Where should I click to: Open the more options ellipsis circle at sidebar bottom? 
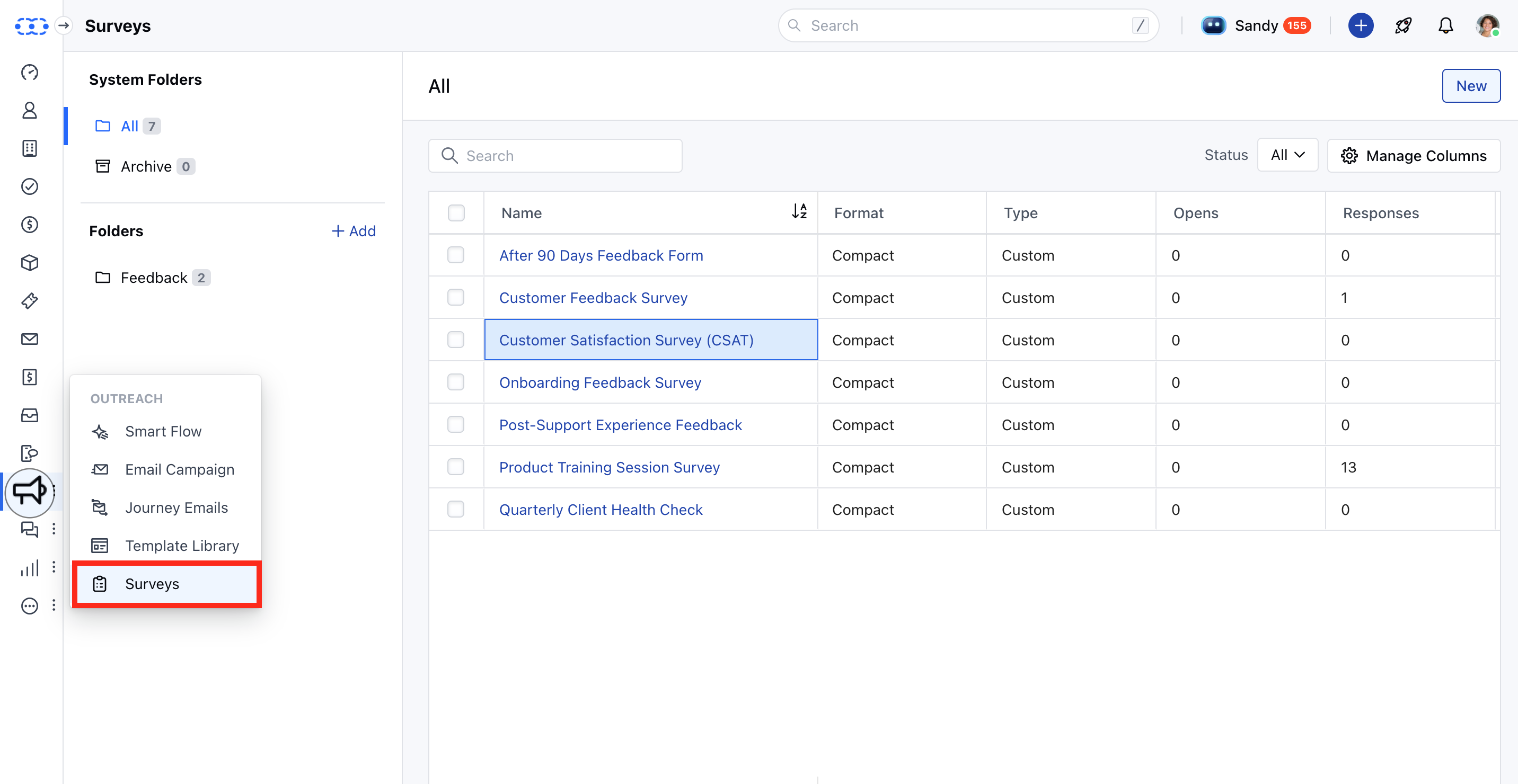(x=30, y=605)
